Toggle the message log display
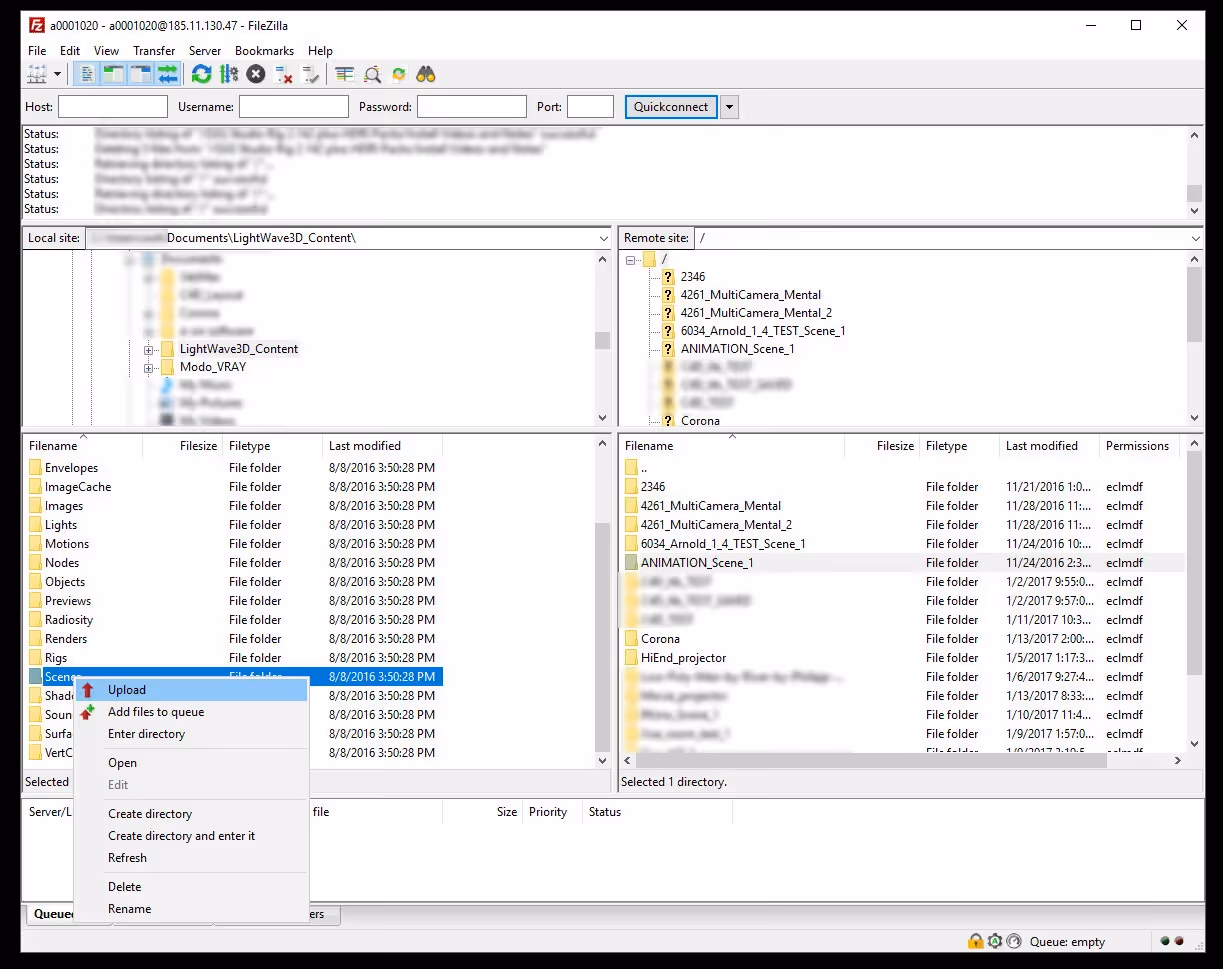The height and width of the screenshot is (969, 1223). tap(85, 73)
